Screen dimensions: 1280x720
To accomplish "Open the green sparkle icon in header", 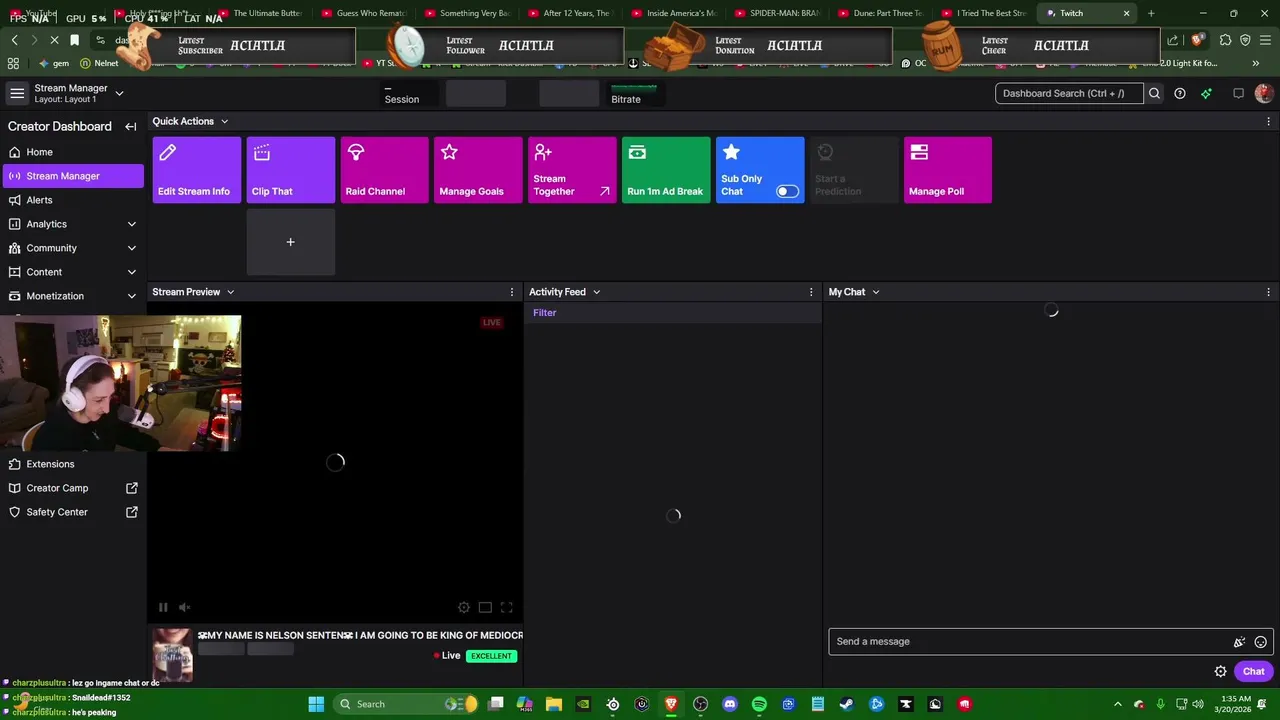I will 1207,93.
